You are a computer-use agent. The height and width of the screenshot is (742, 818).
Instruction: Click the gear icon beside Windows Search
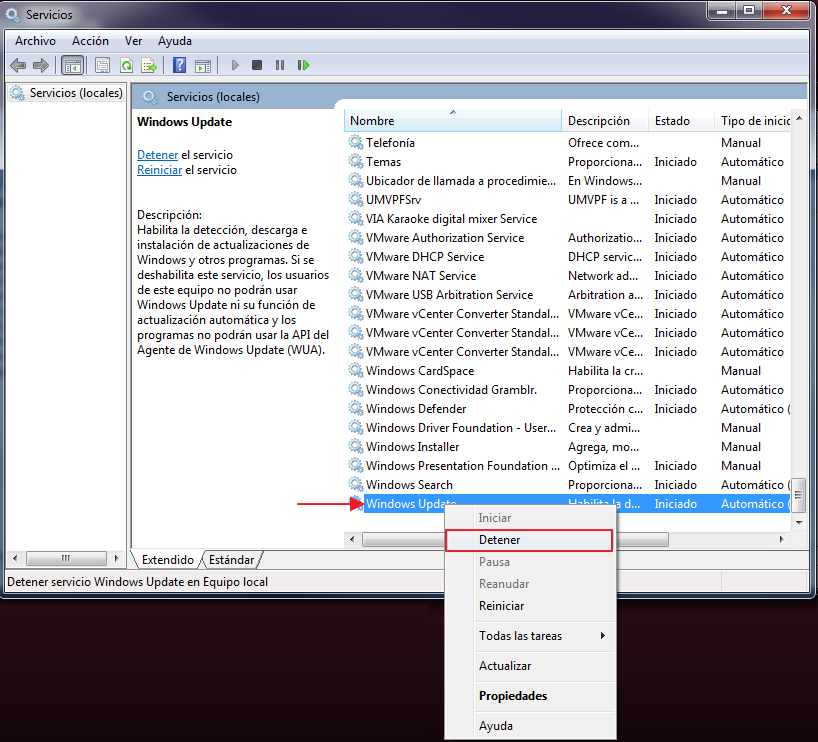[356, 485]
